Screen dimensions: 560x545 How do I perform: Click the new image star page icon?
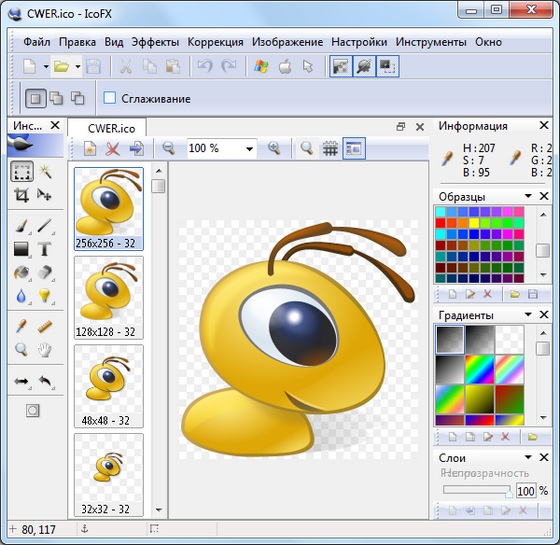[90, 149]
